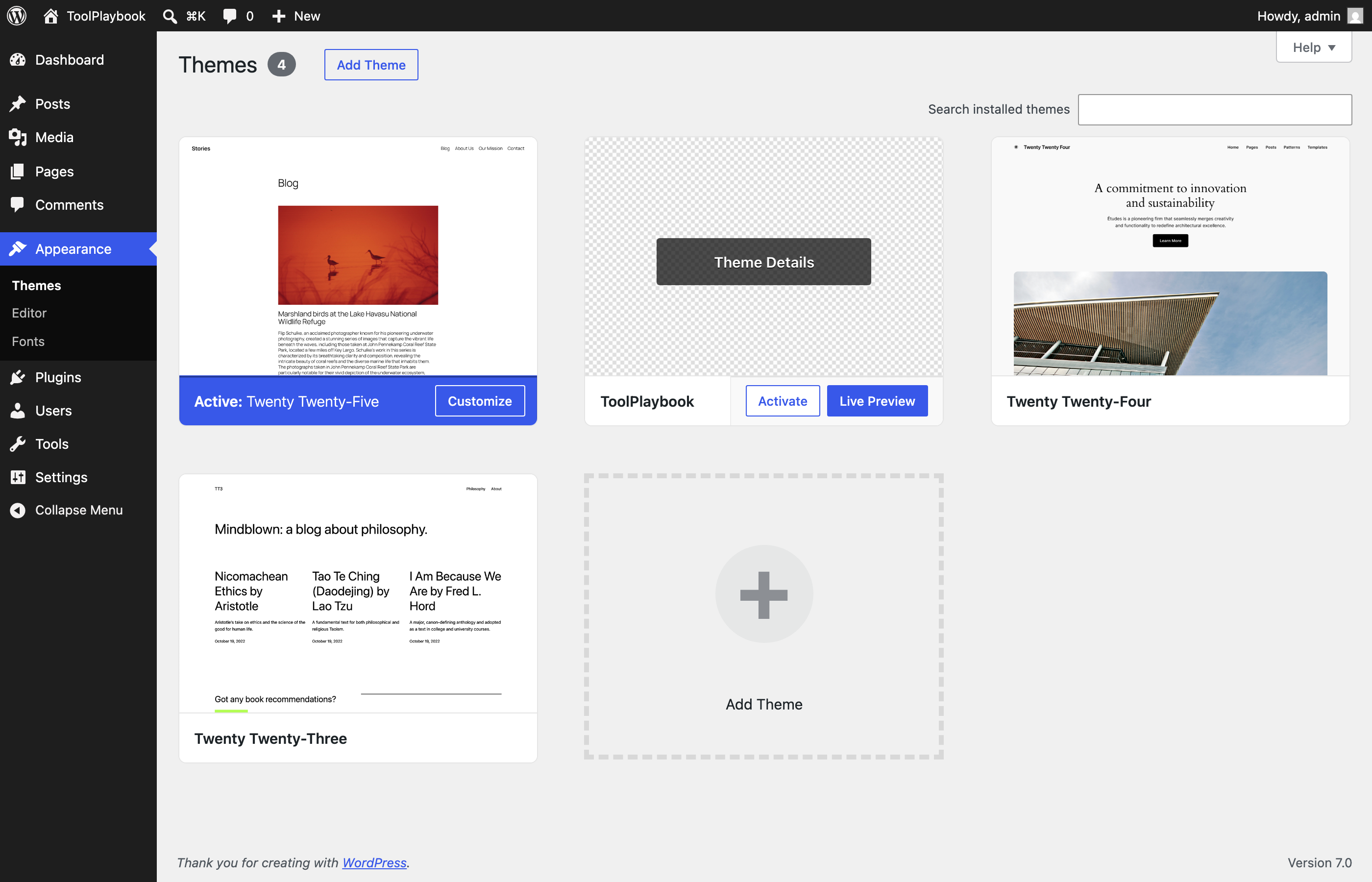Click the Collapse Menu arrow icon
Image resolution: width=1372 pixels, height=882 pixels.
pos(18,510)
